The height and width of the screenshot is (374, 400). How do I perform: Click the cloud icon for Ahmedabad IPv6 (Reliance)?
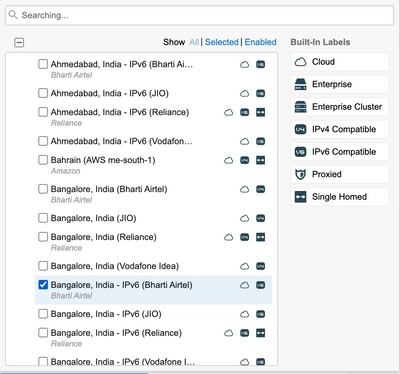click(229, 112)
